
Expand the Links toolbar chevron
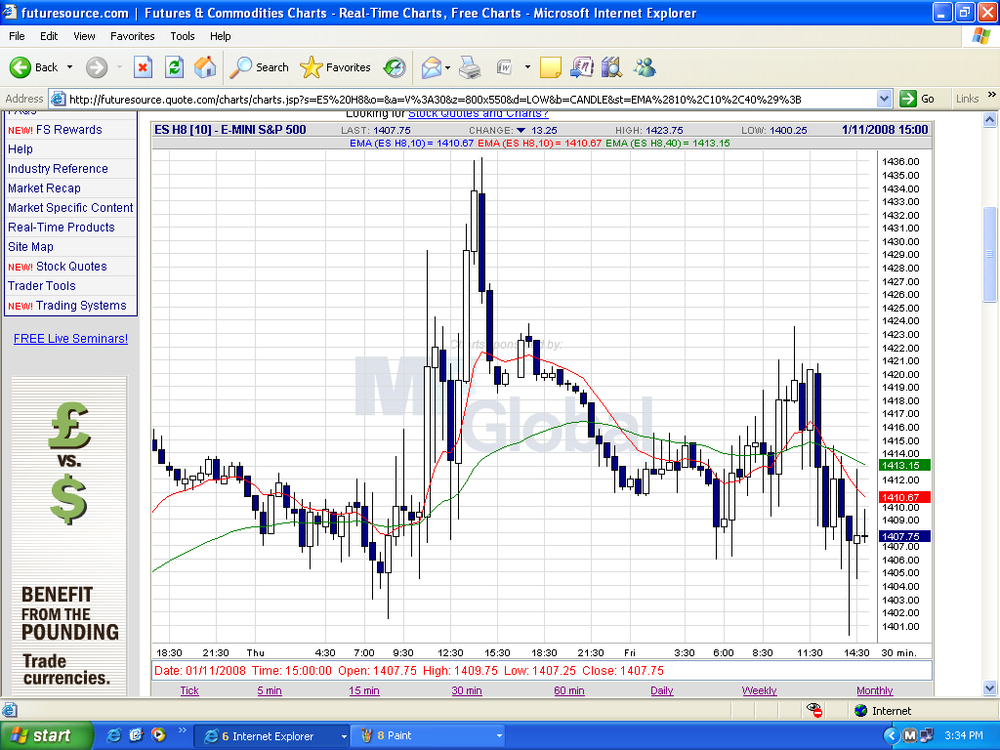tap(992, 94)
